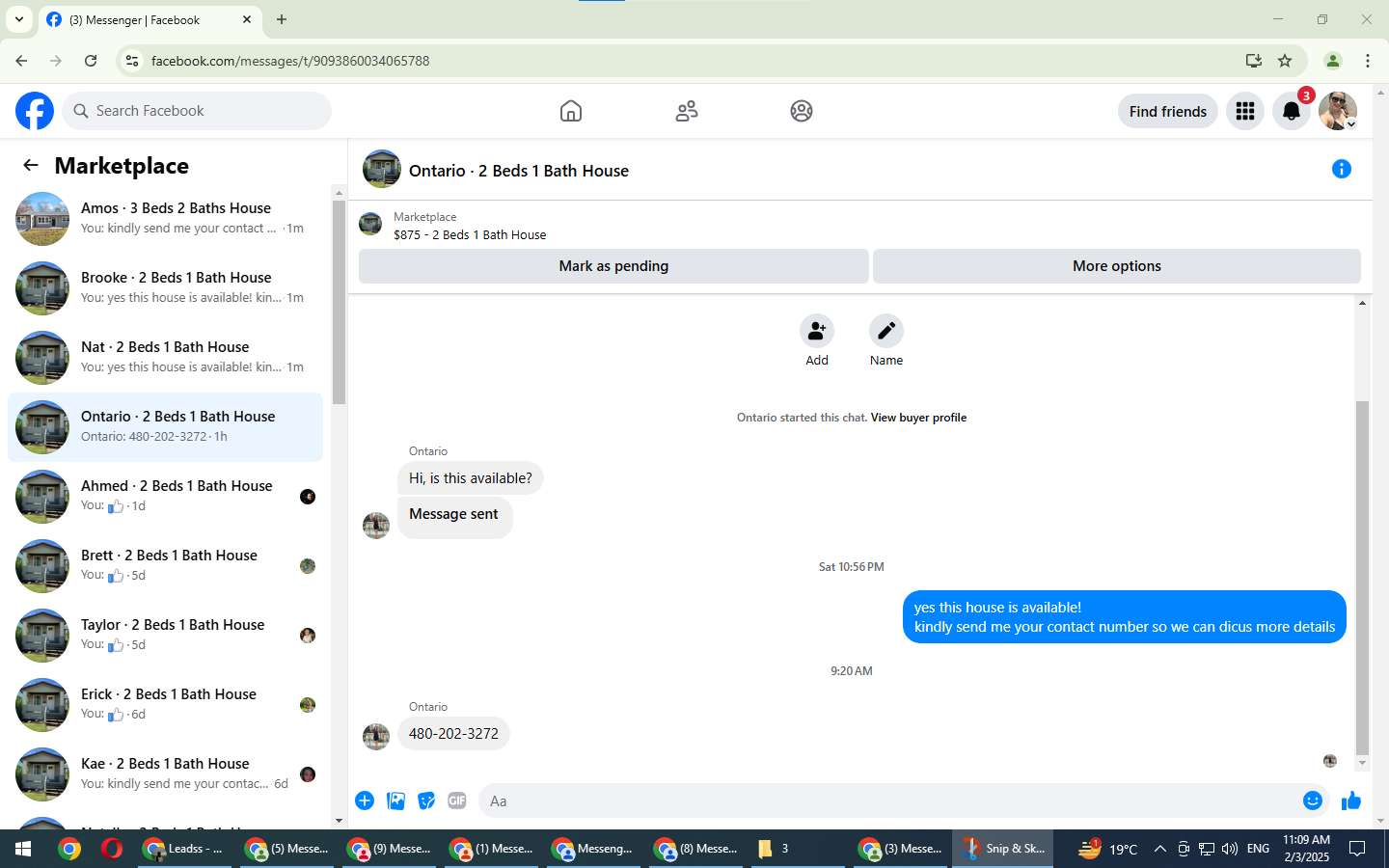Viewport: 1389px width, 868px height.
Task: Send a thumbs up like
Action: pyautogui.click(x=1351, y=800)
